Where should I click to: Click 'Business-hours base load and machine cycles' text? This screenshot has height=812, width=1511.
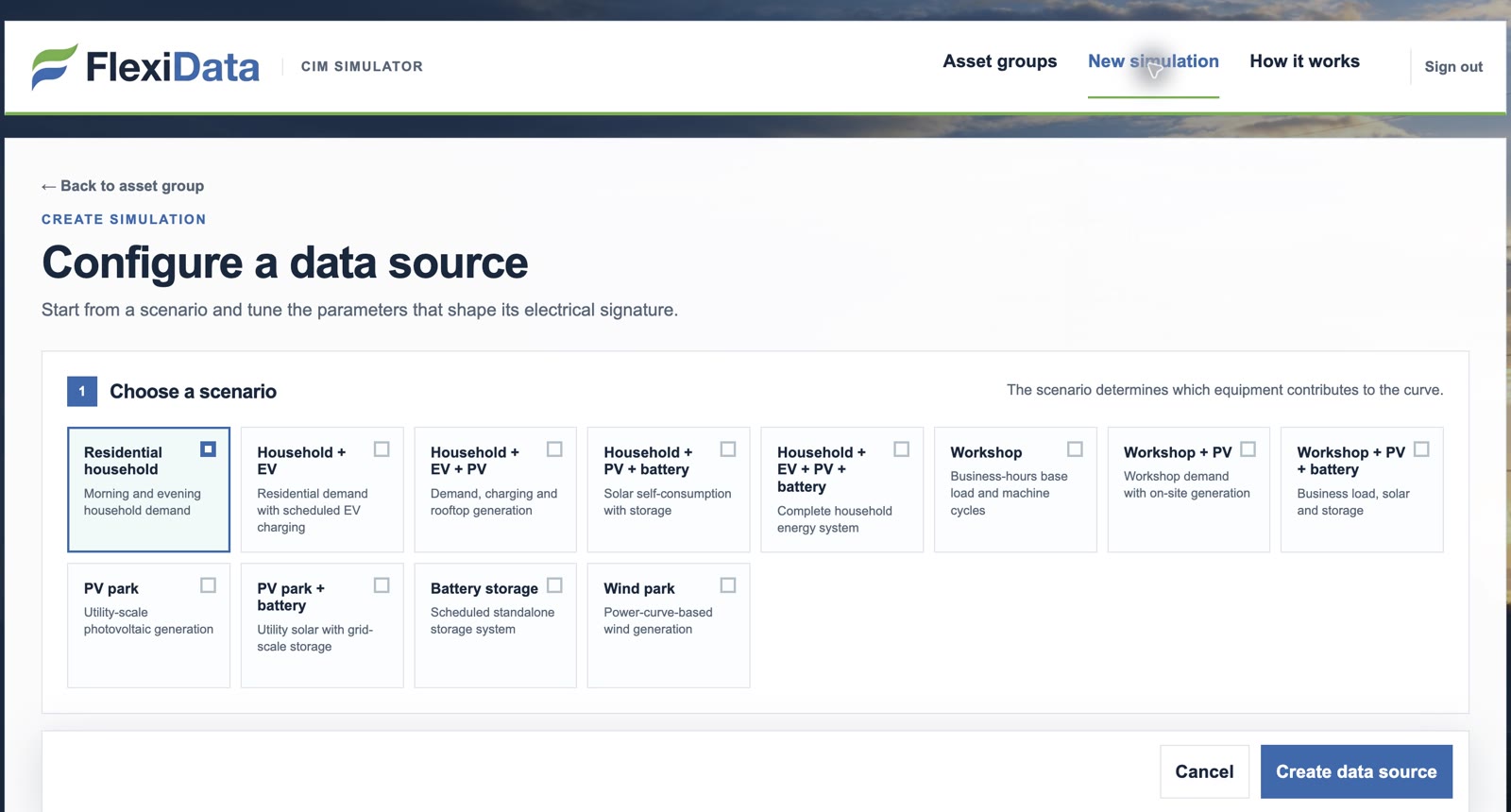point(1009,494)
